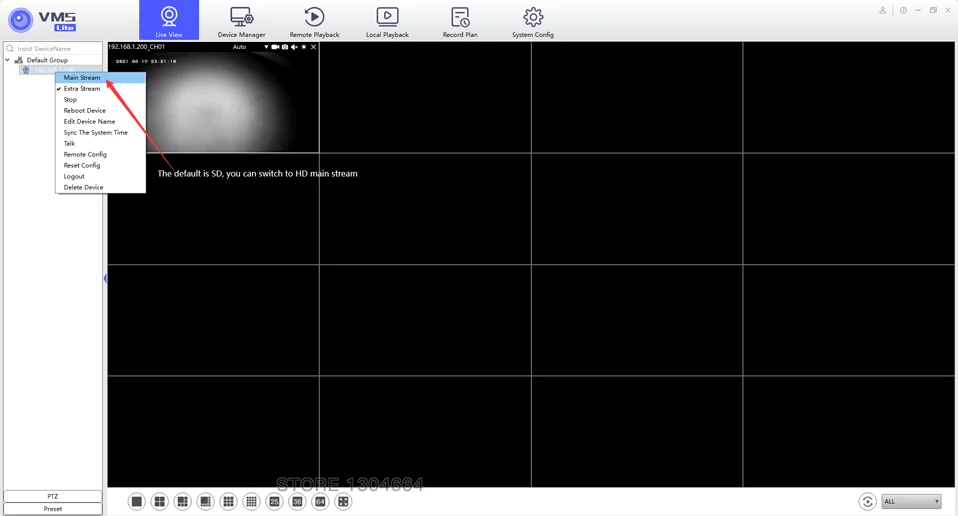
Task: Open System Config
Action: point(533,22)
